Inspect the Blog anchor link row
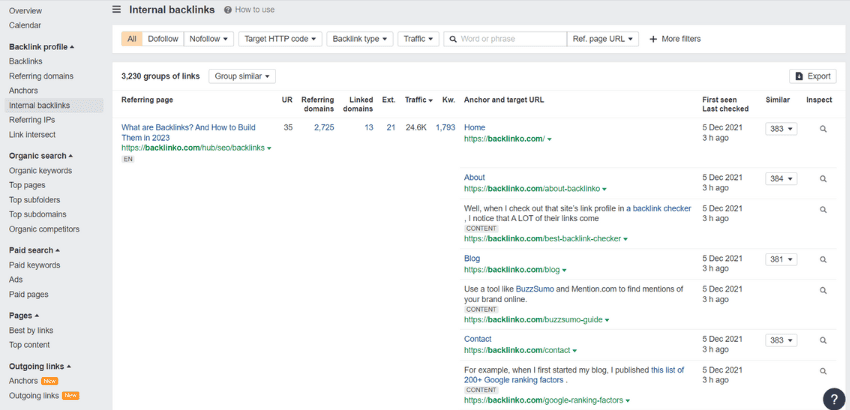The image size is (850, 410). [x=823, y=260]
